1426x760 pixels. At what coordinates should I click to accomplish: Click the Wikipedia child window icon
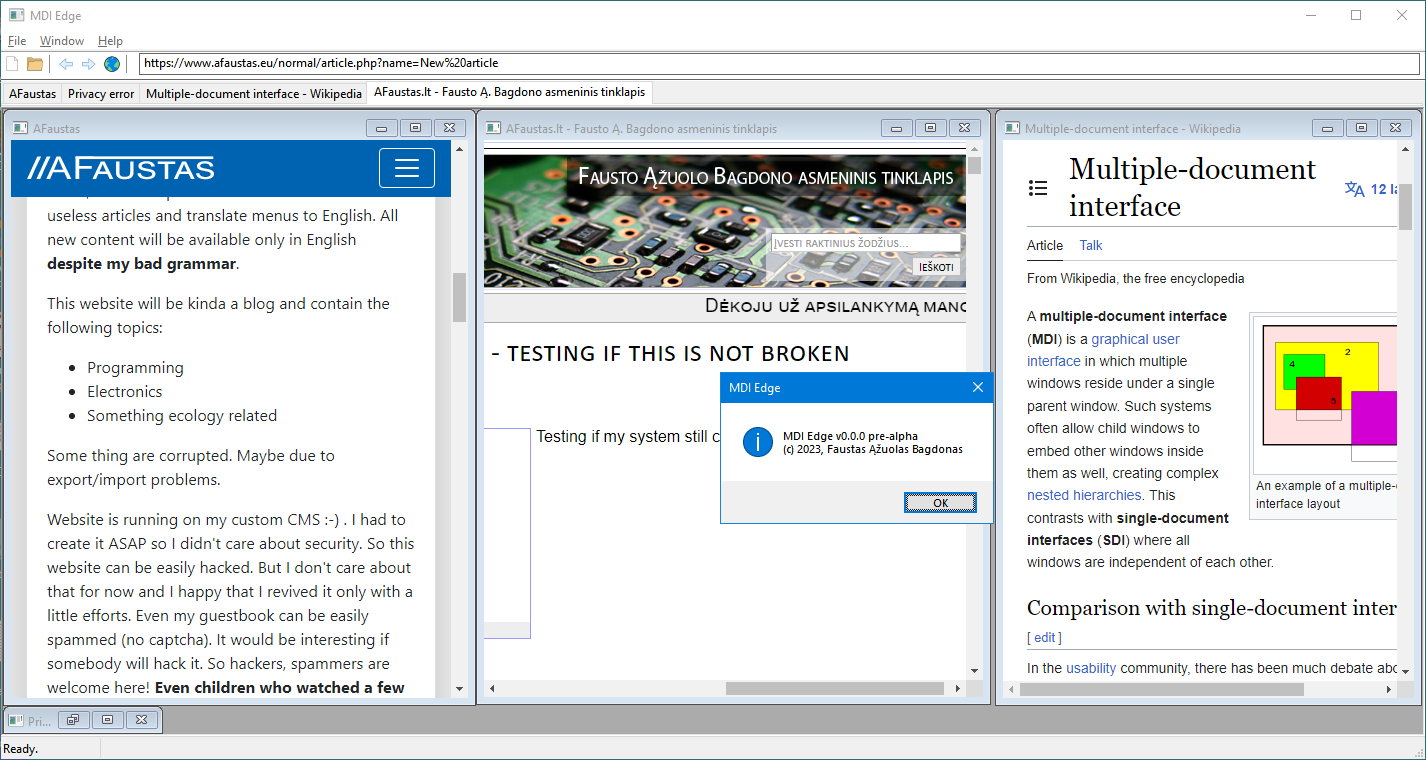(x=1013, y=128)
